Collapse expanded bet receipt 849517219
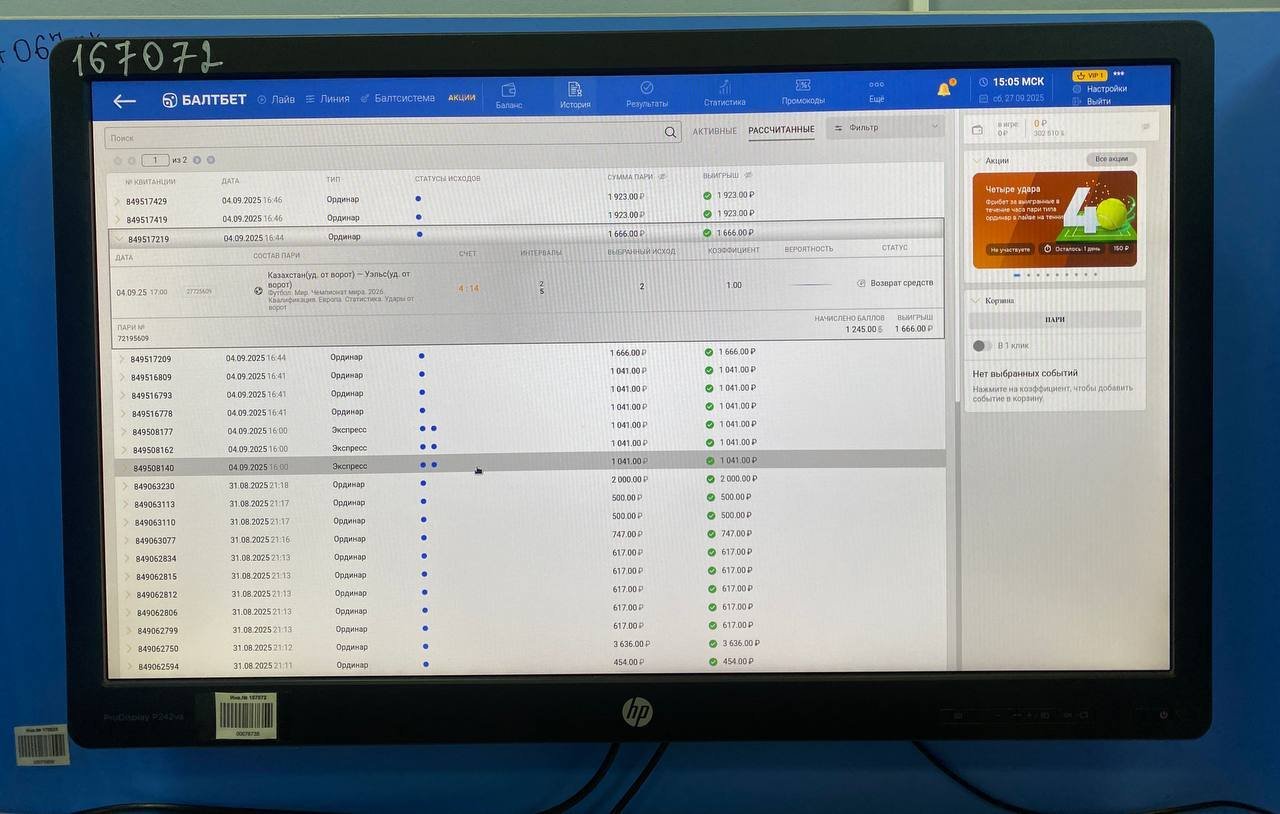 tap(119, 239)
